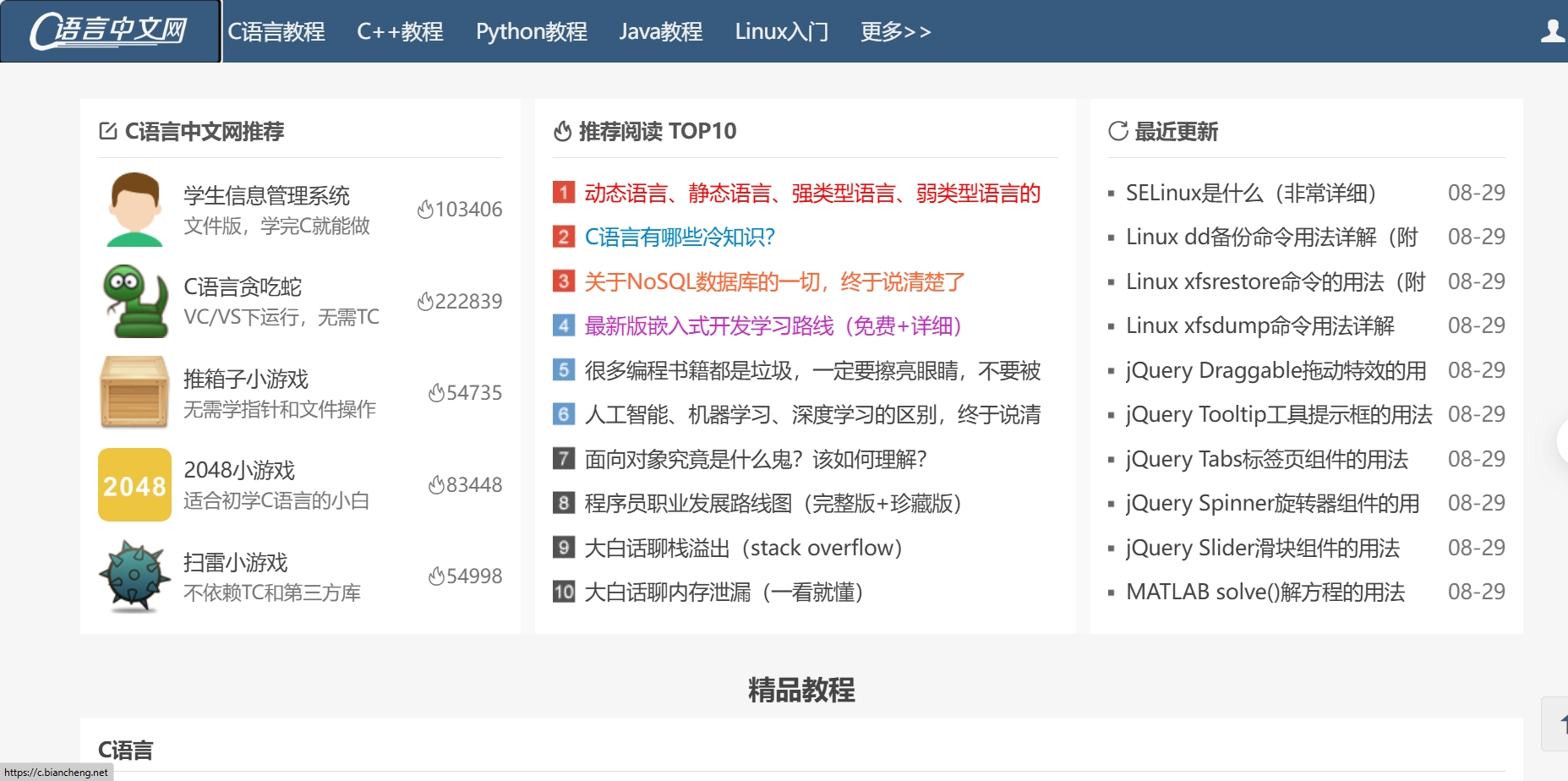Click the snake icon for C语言贪吃蛇
The height and width of the screenshot is (781, 1568).
pos(134,302)
